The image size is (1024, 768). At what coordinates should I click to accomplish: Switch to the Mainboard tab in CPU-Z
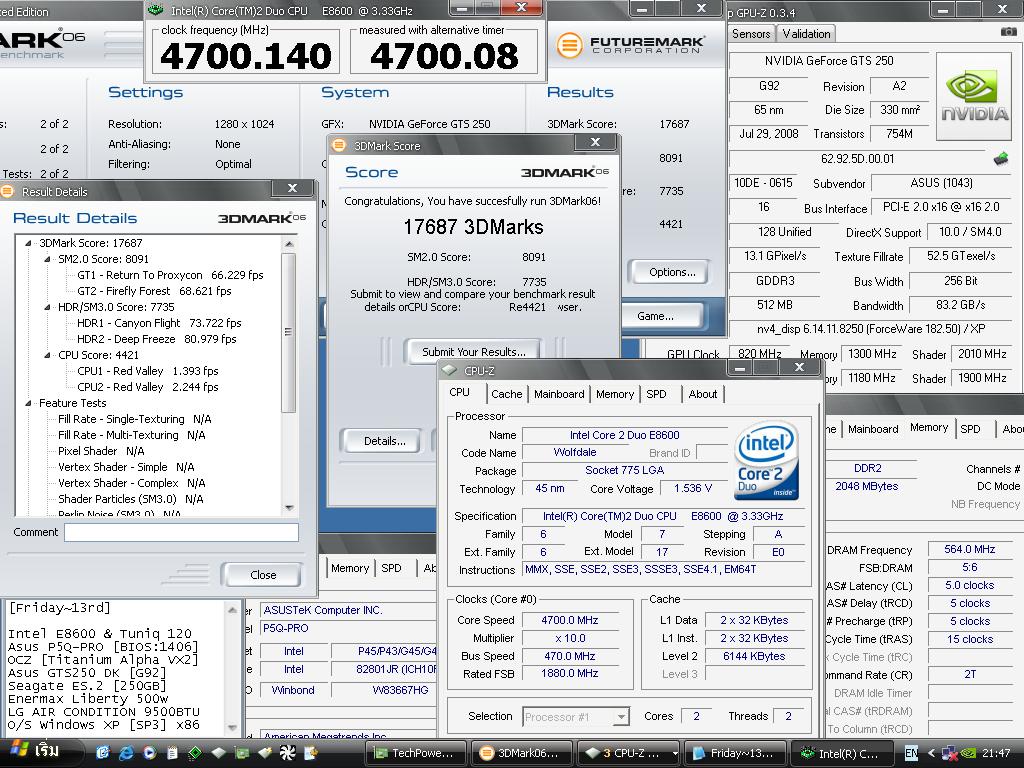(559, 394)
